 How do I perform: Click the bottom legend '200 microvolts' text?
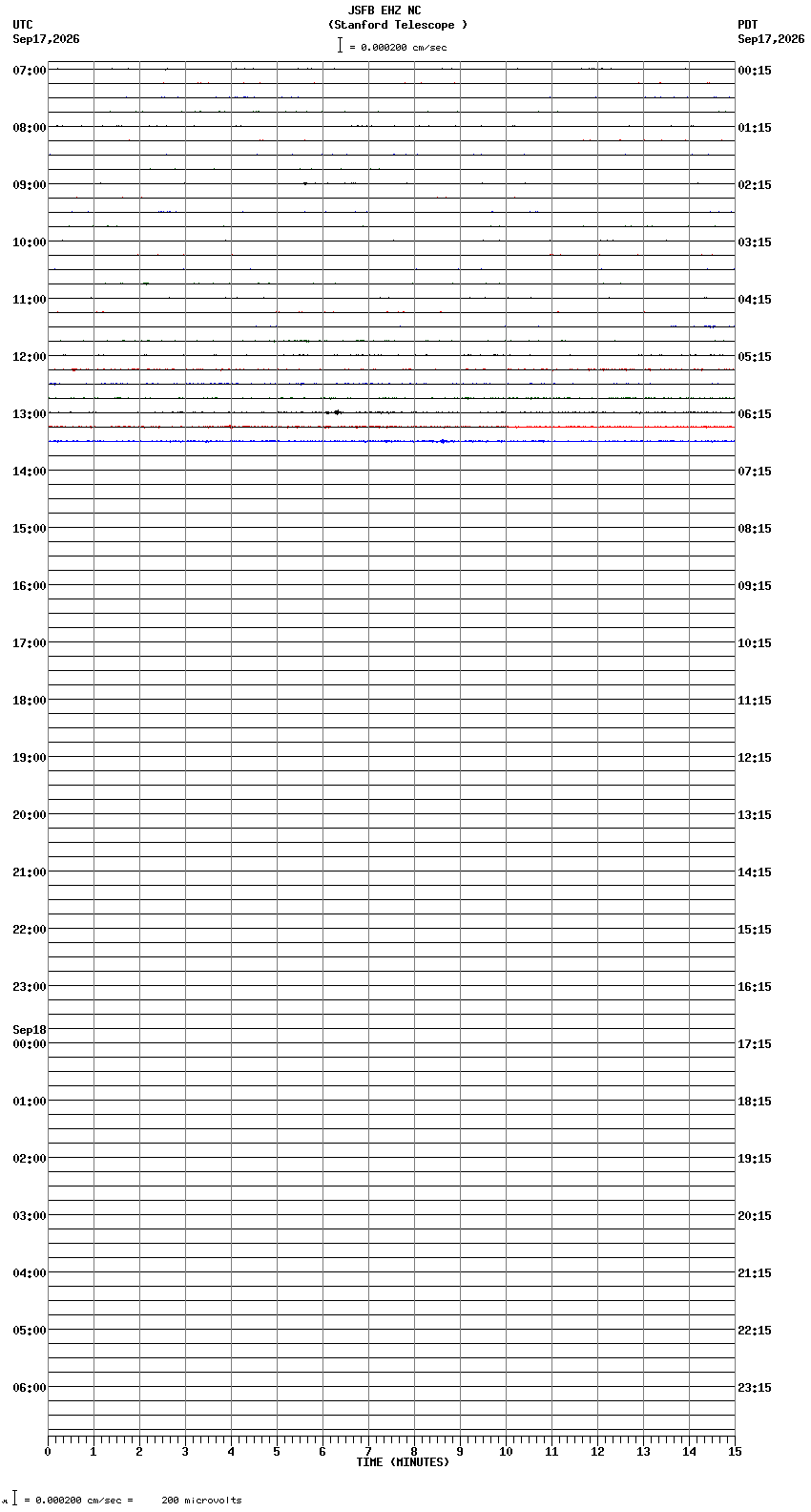tap(201, 1501)
